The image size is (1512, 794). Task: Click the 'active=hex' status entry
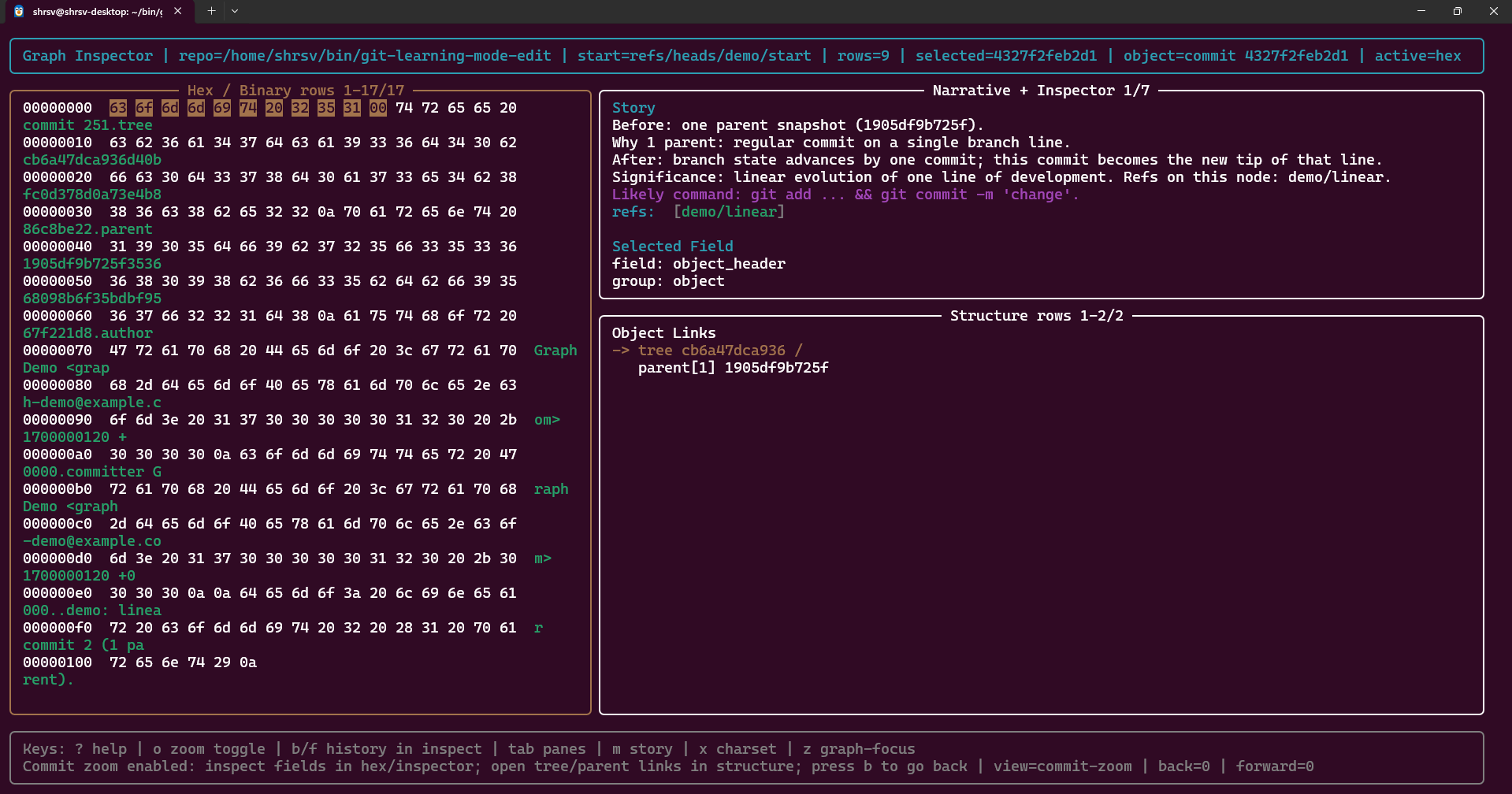pos(1417,56)
